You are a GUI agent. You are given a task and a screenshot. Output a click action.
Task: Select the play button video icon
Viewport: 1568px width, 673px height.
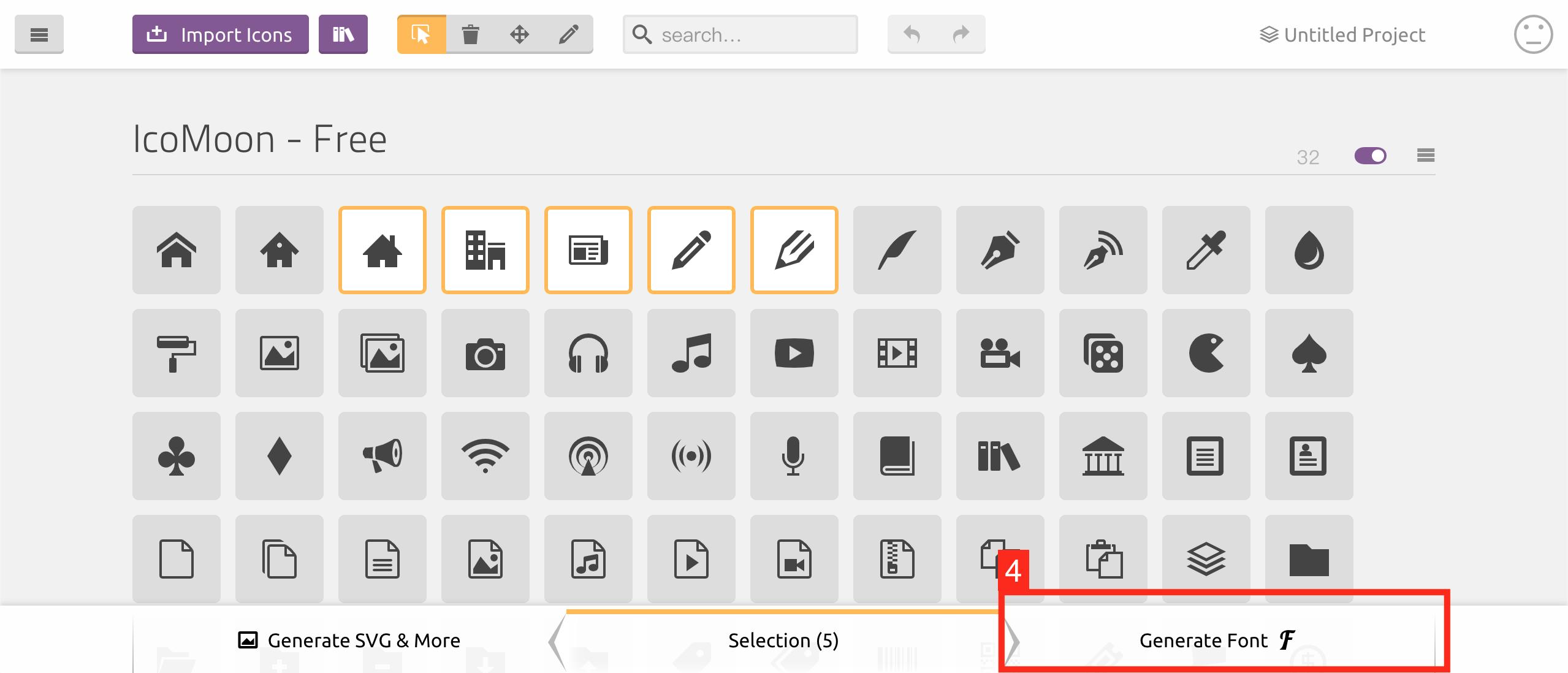794,353
